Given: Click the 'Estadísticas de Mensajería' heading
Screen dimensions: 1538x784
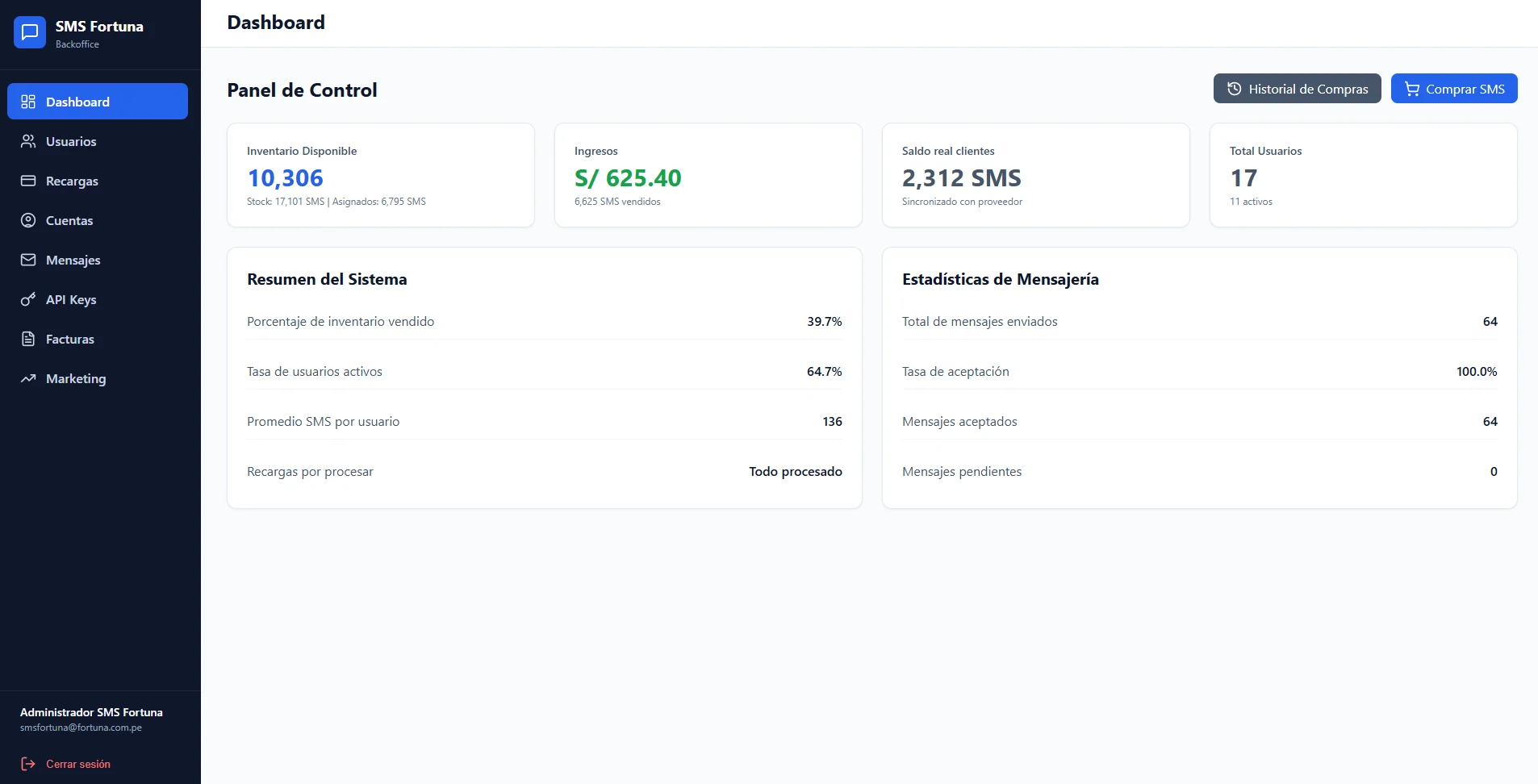Looking at the screenshot, I should [1001, 279].
